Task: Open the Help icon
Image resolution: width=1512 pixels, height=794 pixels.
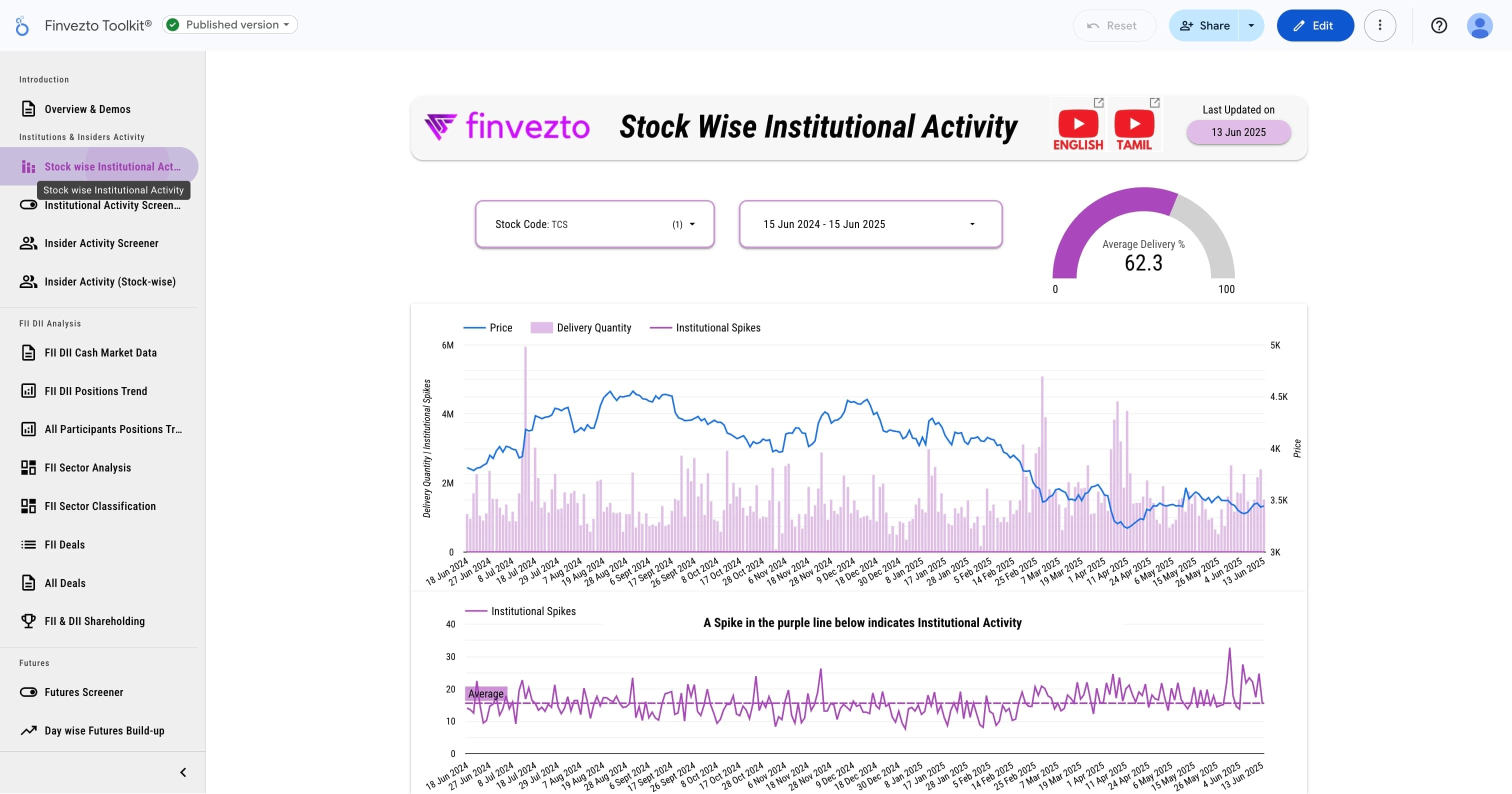Action: [1438, 26]
